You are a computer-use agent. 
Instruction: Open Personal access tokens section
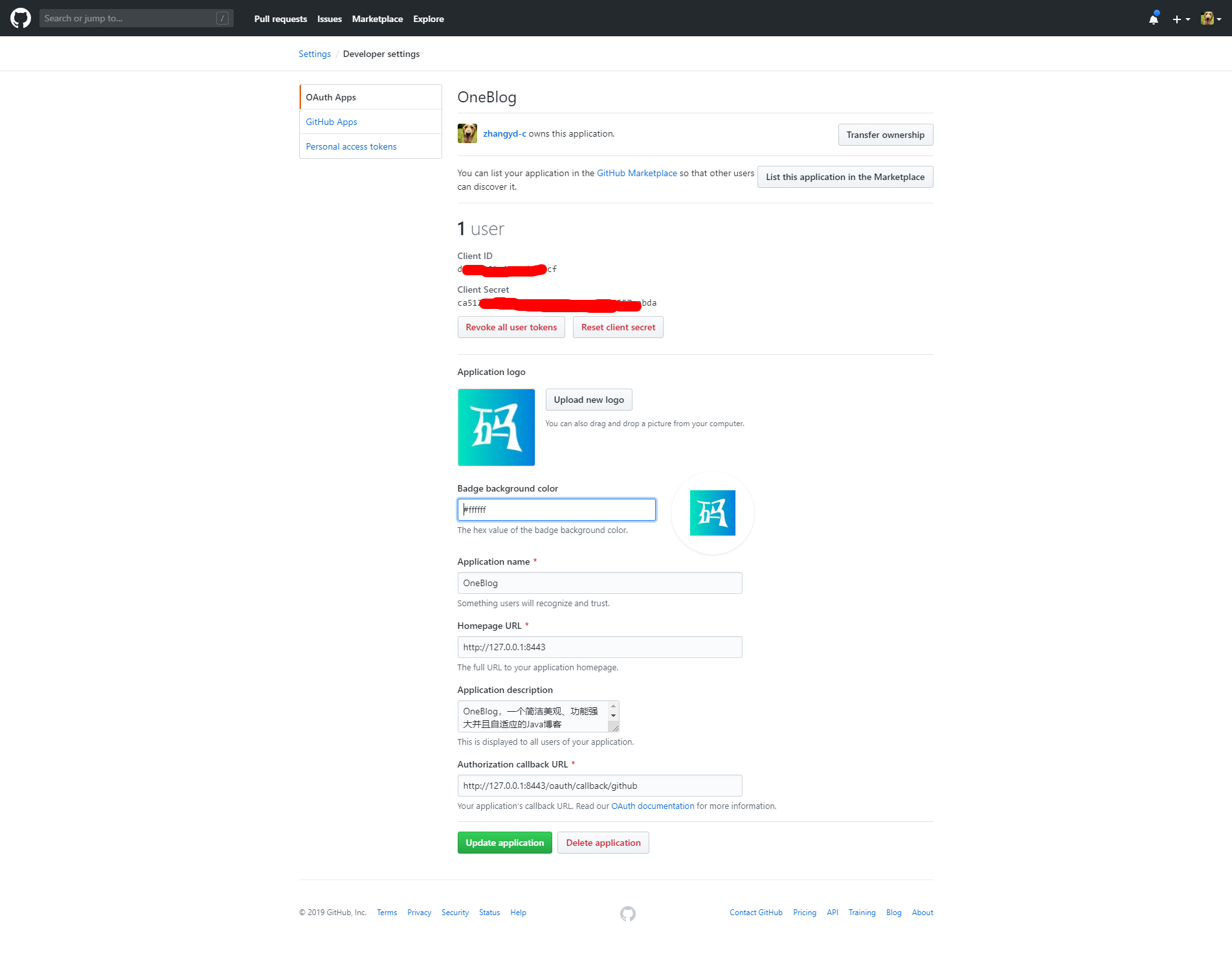351,146
